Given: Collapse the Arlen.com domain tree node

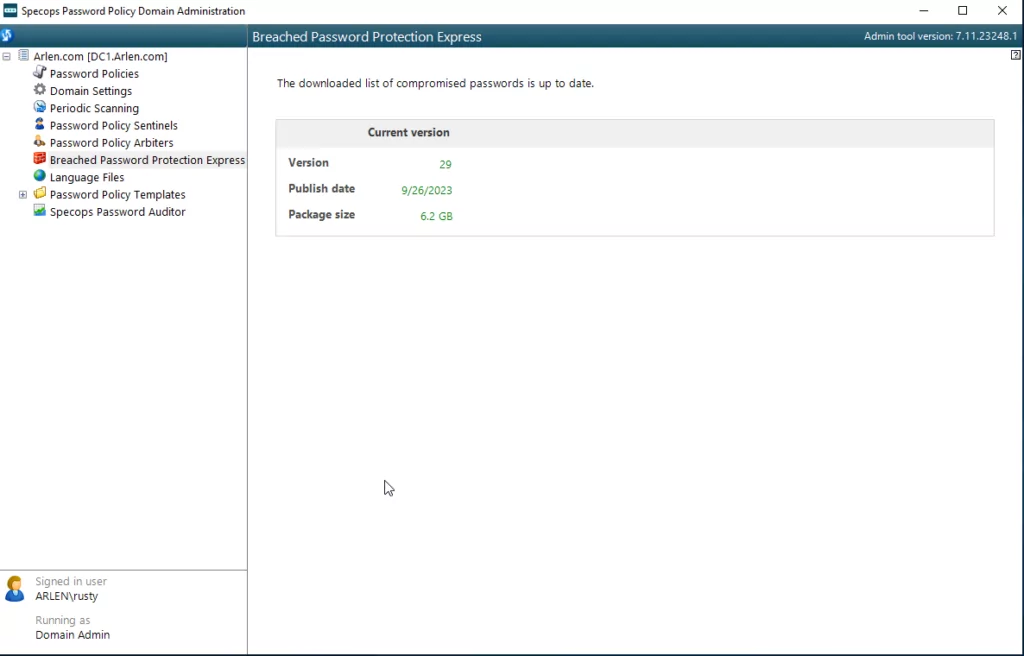Looking at the screenshot, I should [7, 56].
